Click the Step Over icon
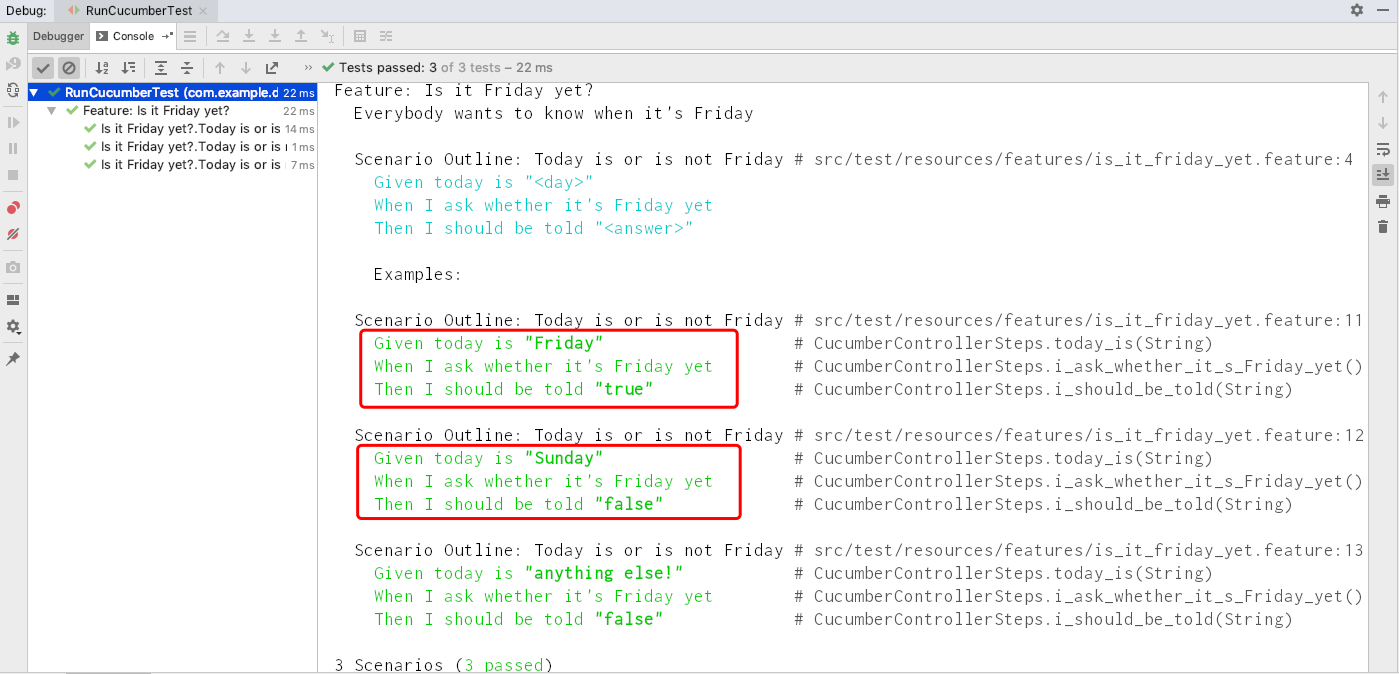 (223, 36)
